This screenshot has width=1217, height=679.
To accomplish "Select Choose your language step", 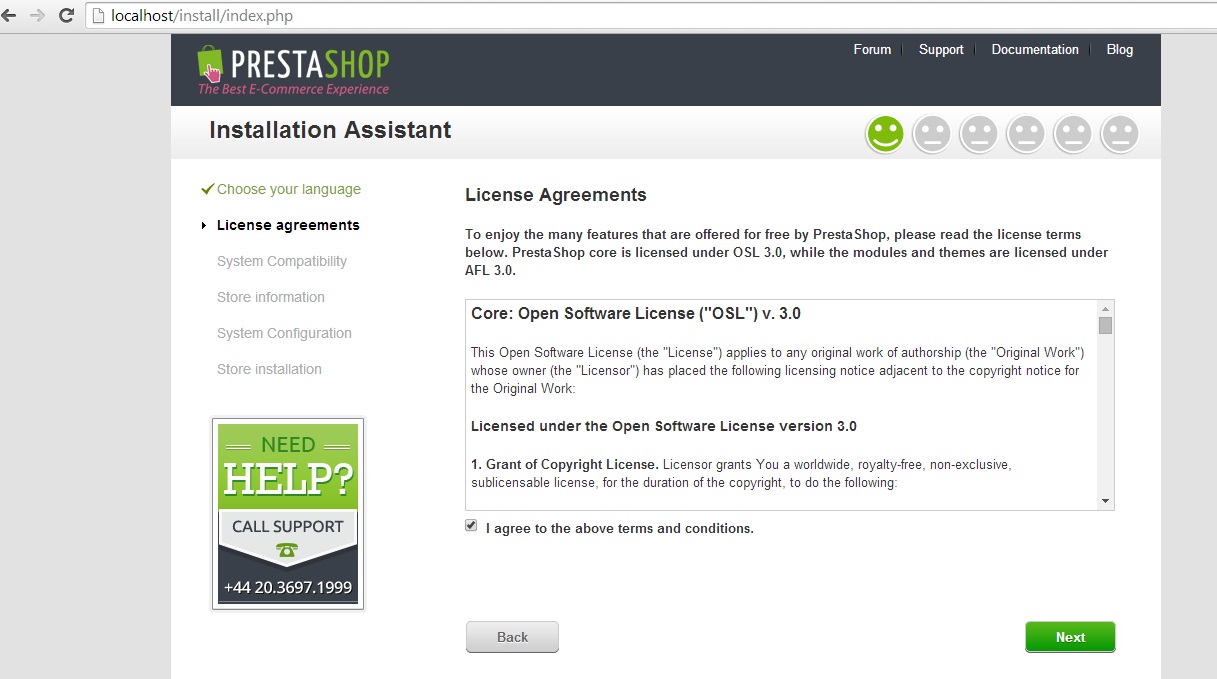I will [x=289, y=189].
